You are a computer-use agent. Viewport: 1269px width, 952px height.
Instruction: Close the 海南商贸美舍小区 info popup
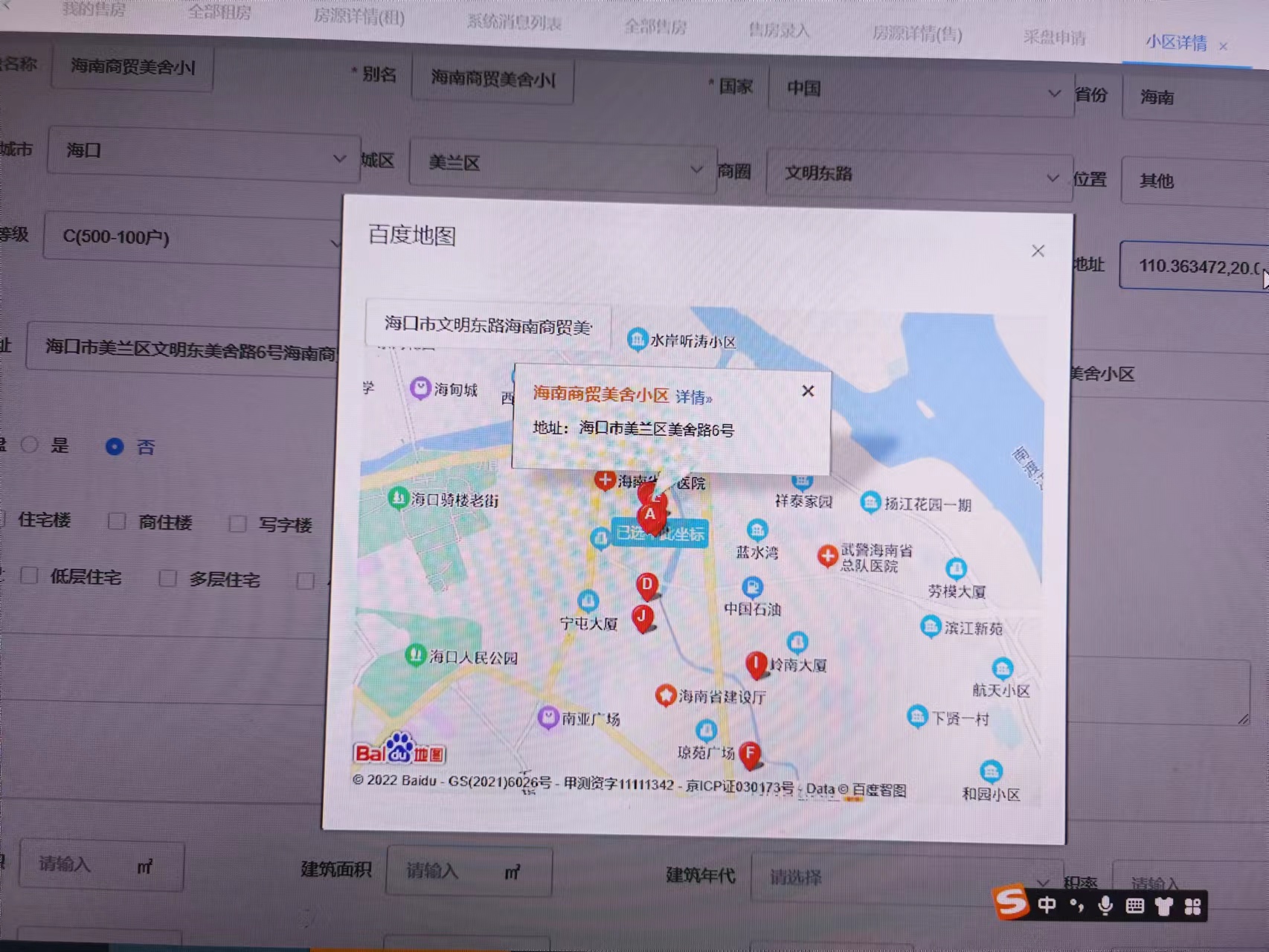[808, 391]
